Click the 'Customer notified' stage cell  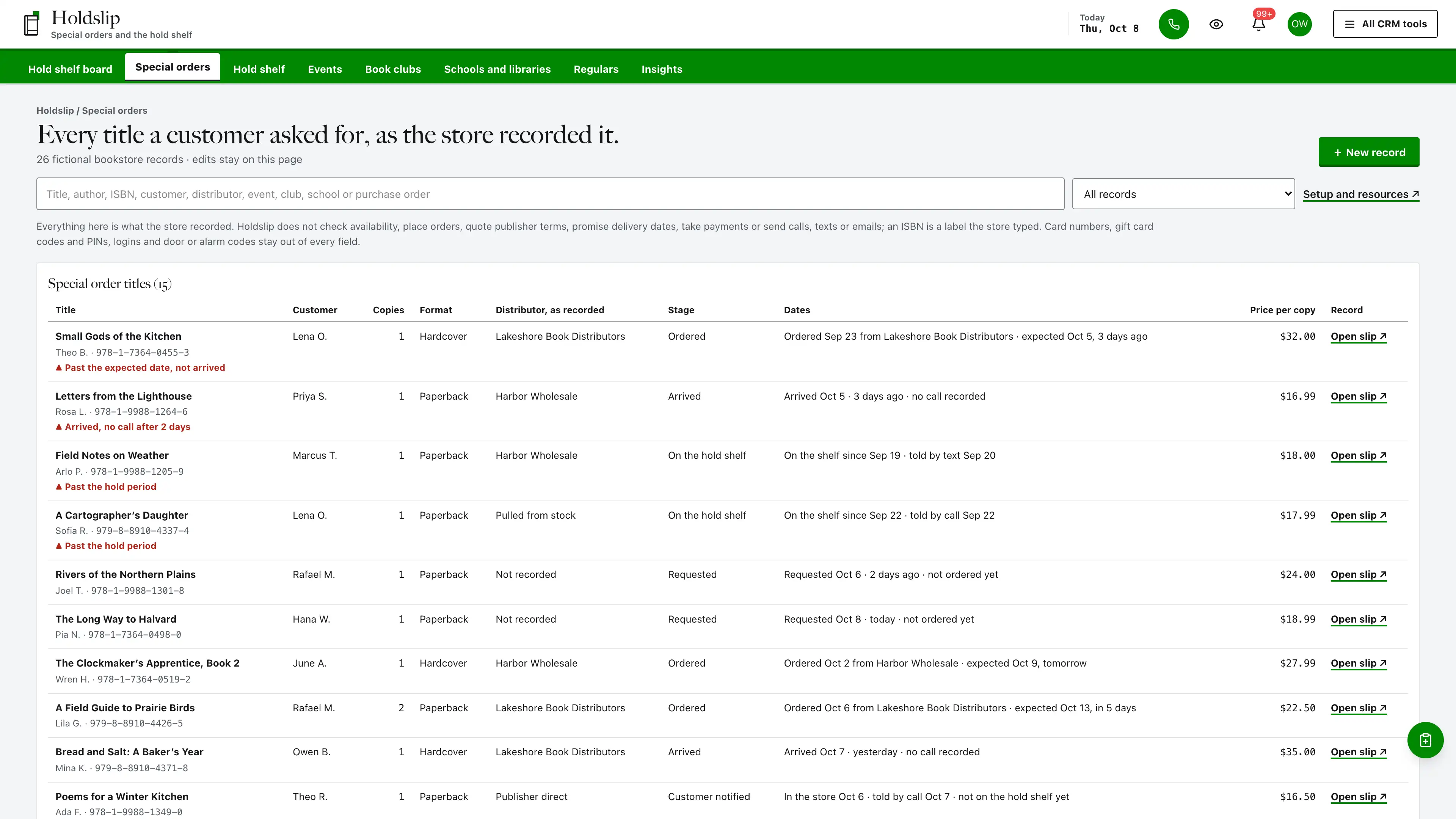pyautogui.click(x=709, y=796)
